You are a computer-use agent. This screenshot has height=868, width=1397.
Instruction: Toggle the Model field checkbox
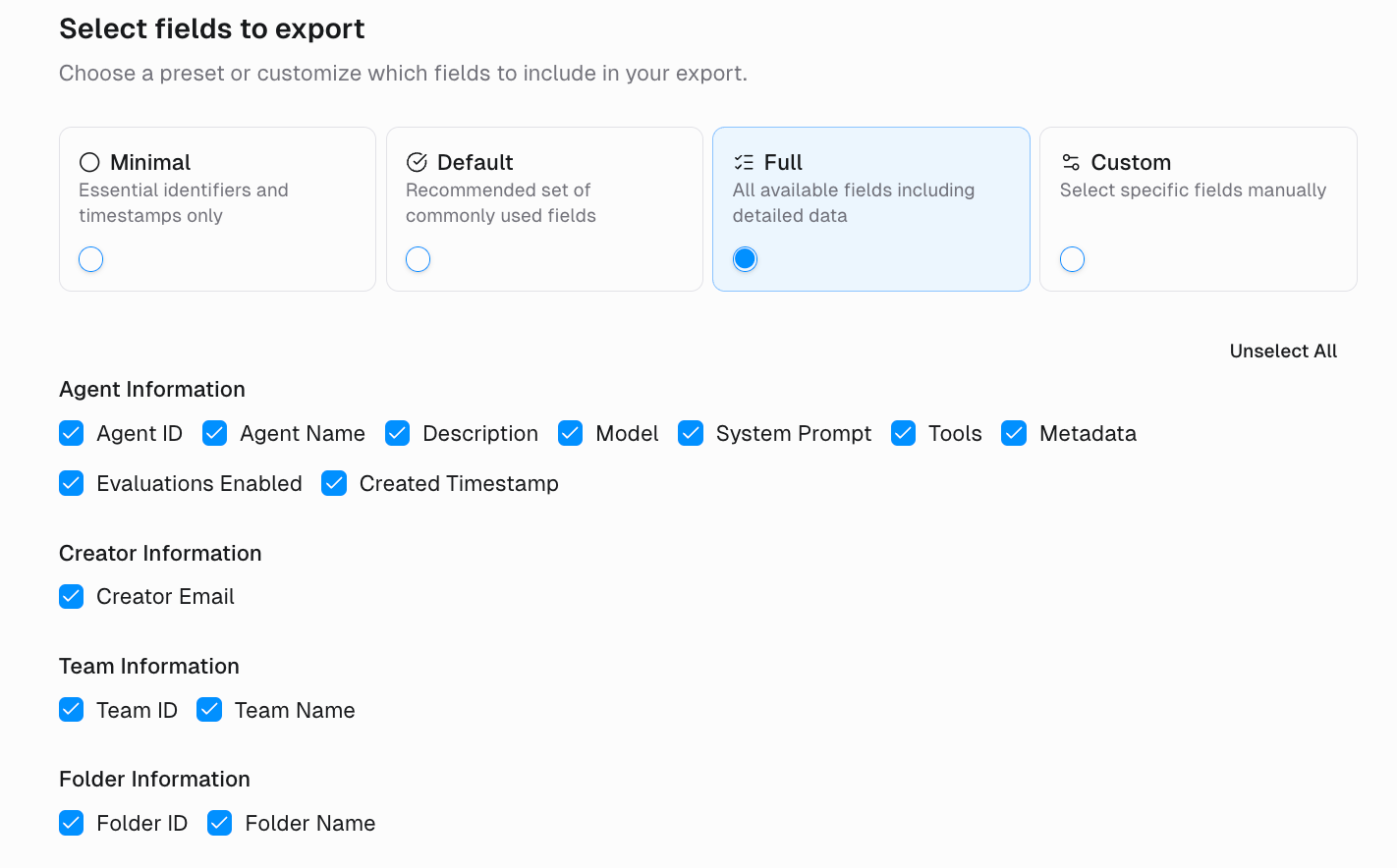[x=571, y=433]
